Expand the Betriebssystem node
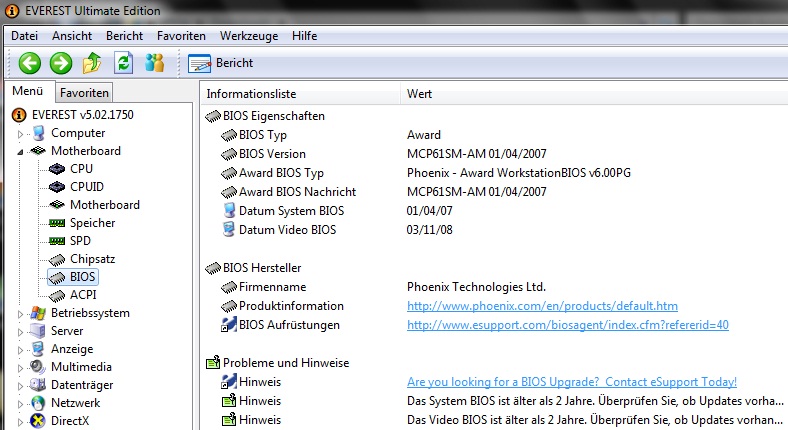This screenshot has height=430, width=788. pyautogui.click(x=20, y=314)
